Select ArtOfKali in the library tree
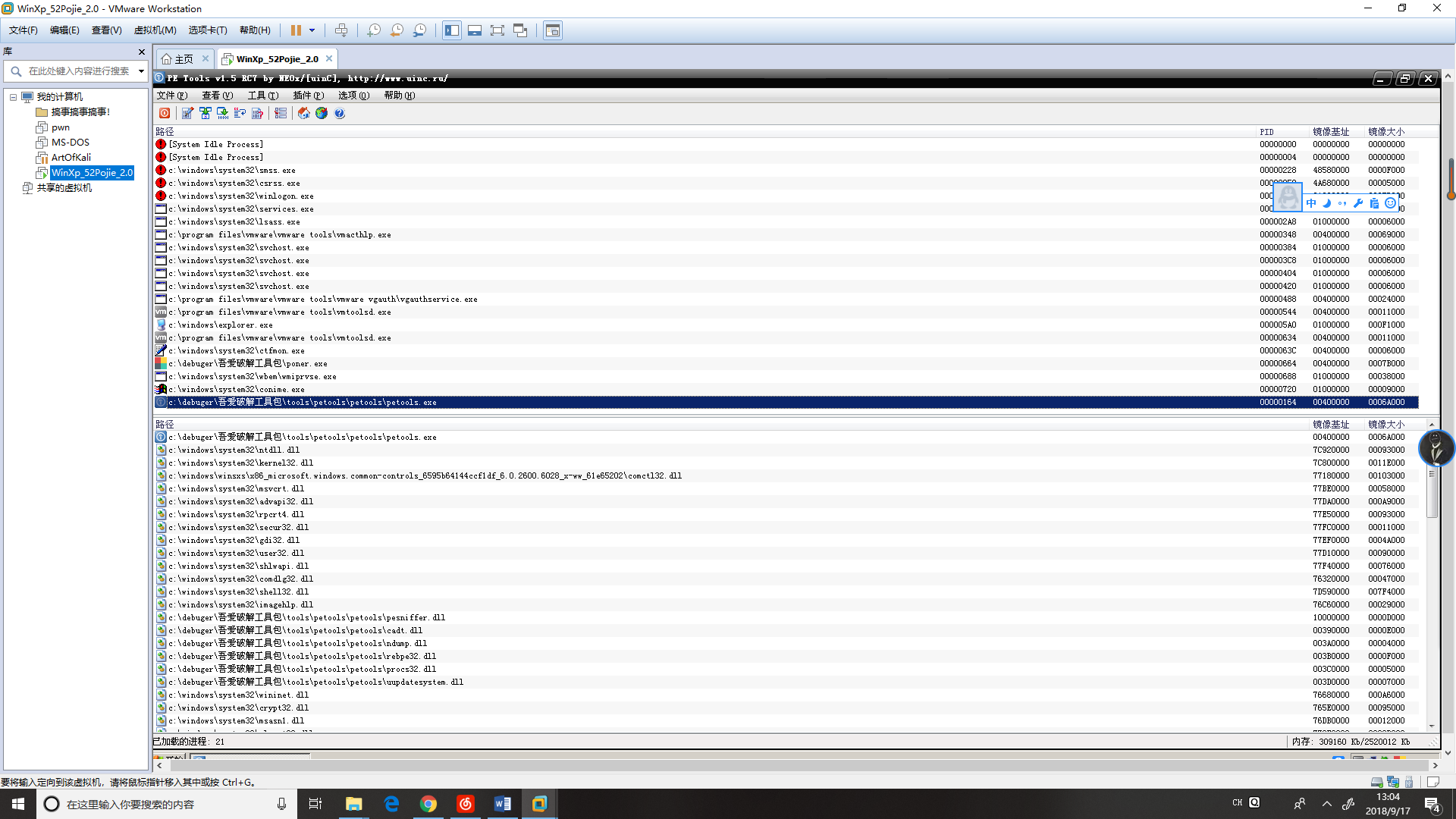The width and height of the screenshot is (1456, 819). pos(71,158)
